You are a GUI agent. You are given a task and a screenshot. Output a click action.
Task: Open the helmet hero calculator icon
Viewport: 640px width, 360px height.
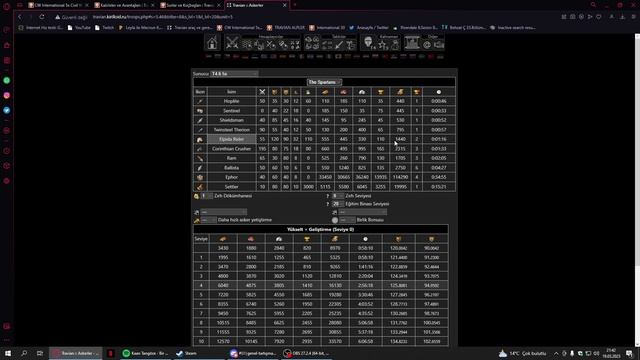coord(369,42)
